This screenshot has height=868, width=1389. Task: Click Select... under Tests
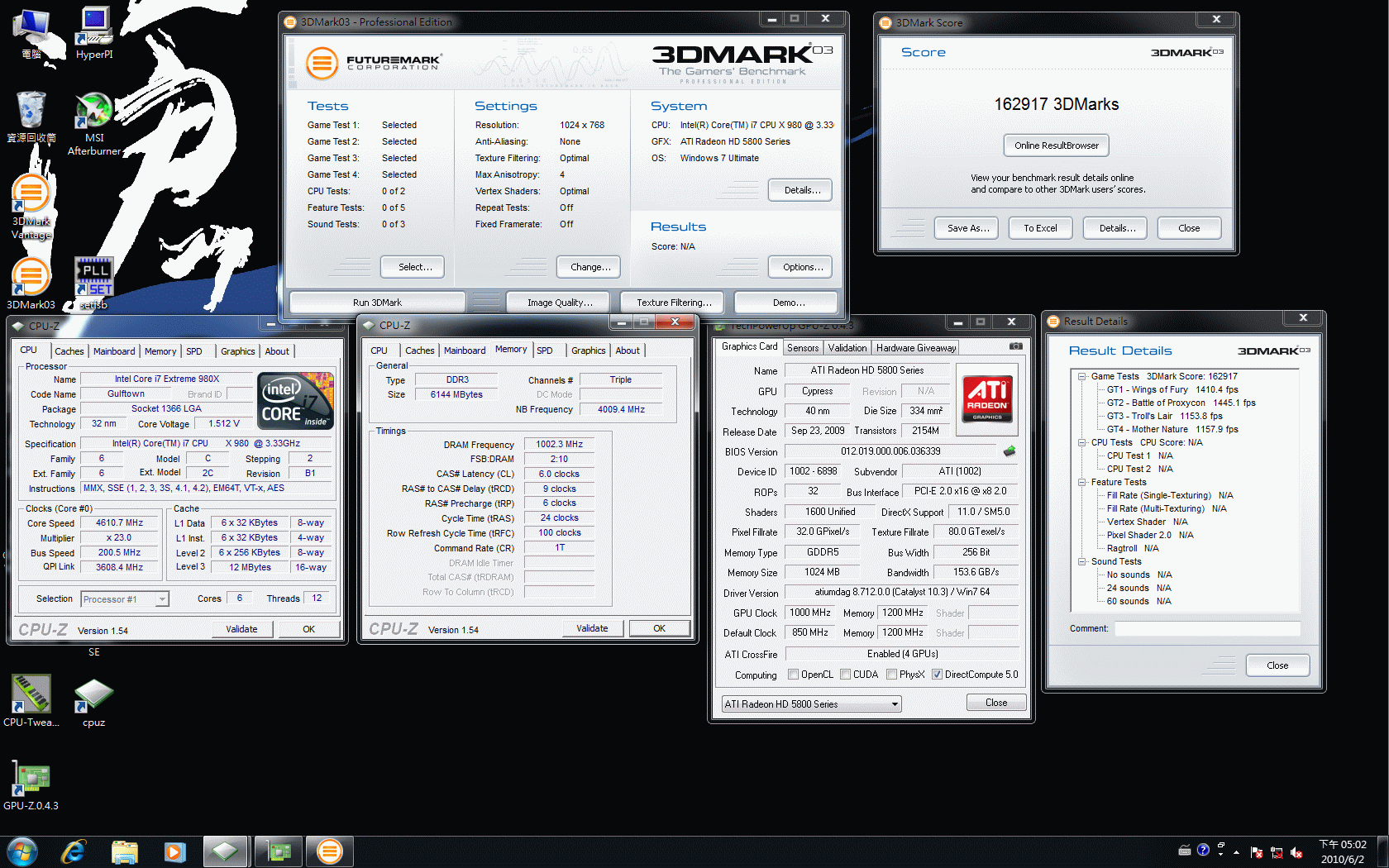413,267
